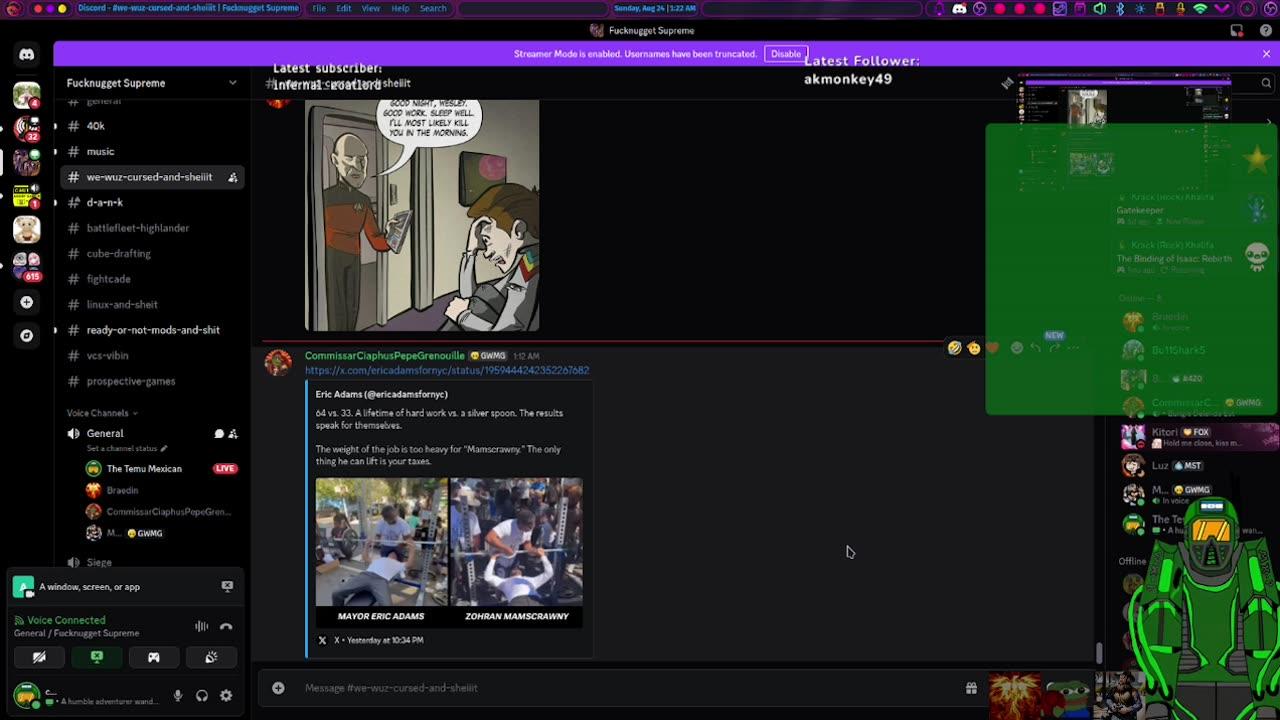Image resolution: width=1280 pixels, height=720 pixels.
Task: Open the fightcade channel
Action: click(151, 279)
